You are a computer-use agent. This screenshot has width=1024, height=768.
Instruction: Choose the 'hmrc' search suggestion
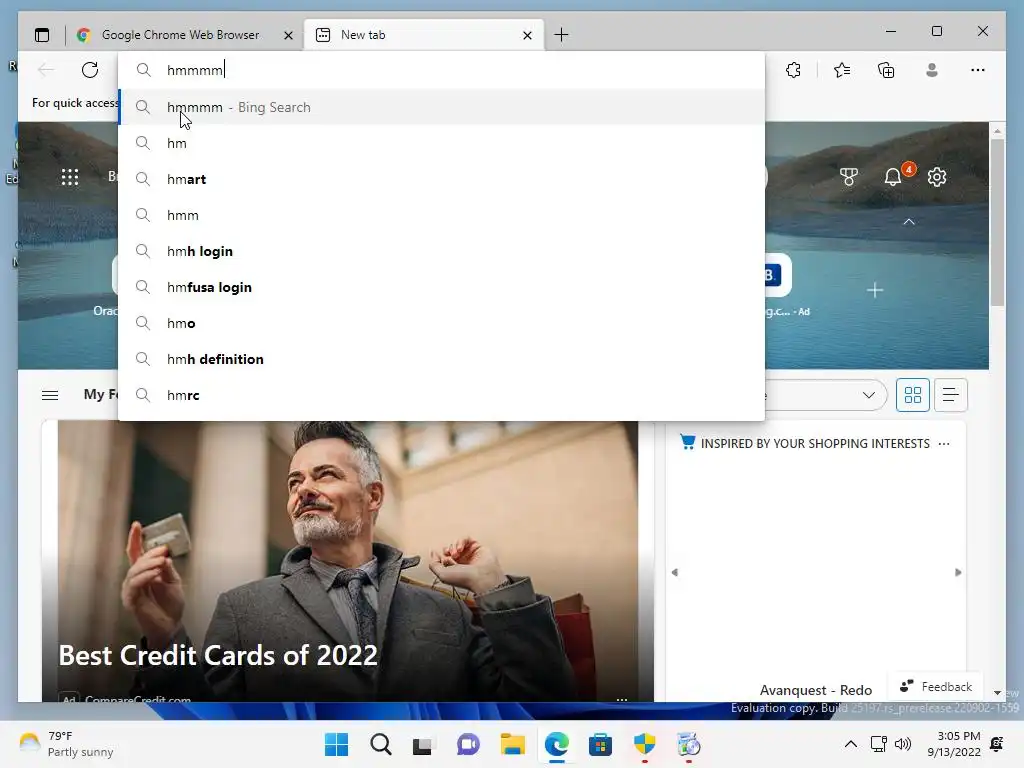point(441,395)
